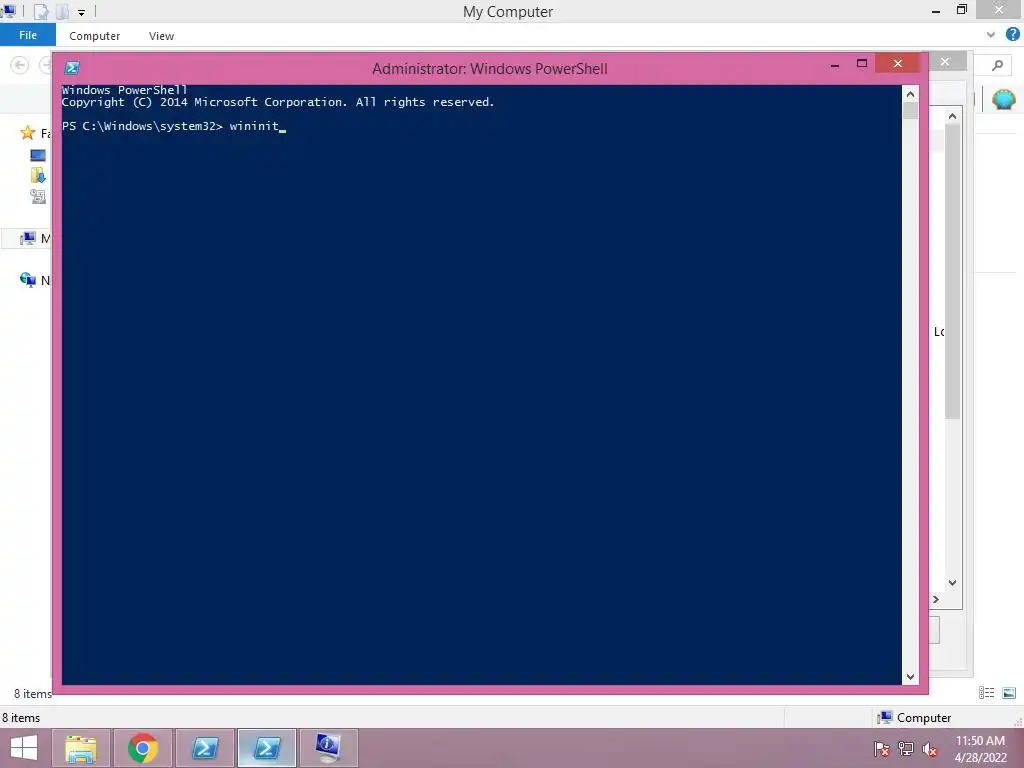Switch to large icons view in Explorer

(1009, 693)
